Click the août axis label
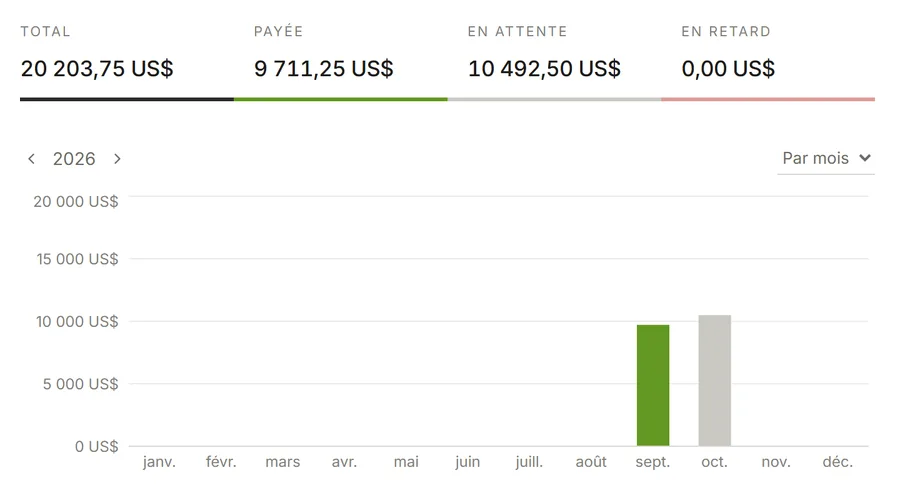The image size is (900, 500). [x=591, y=462]
